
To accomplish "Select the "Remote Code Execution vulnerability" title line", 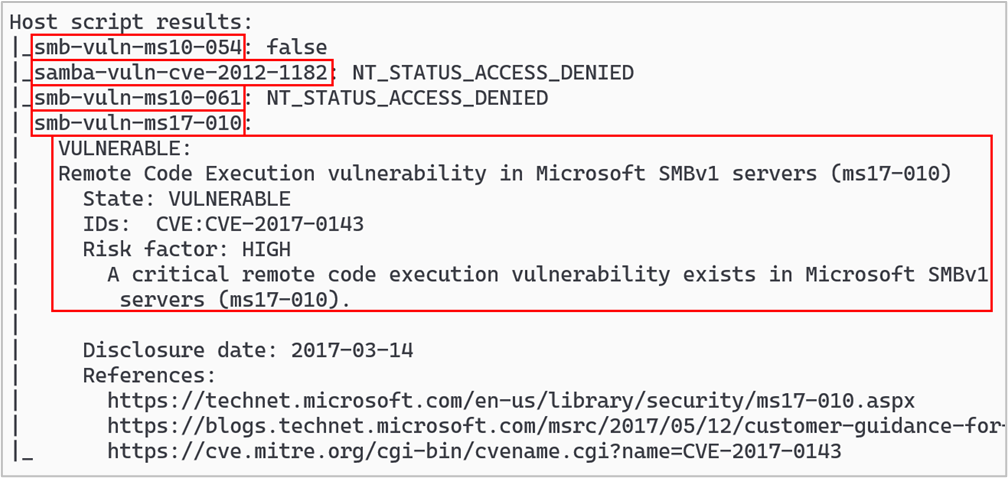I will tap(503, 174).
